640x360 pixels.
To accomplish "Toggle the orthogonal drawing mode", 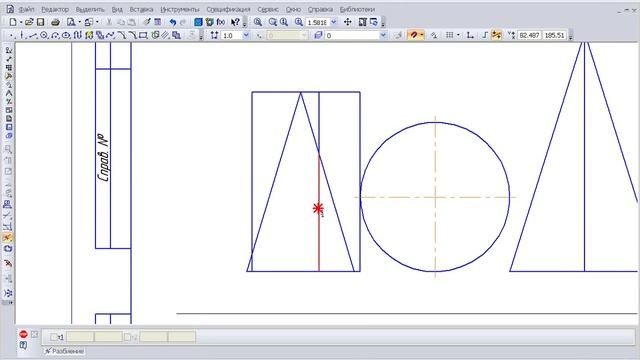I will [485, 36].
